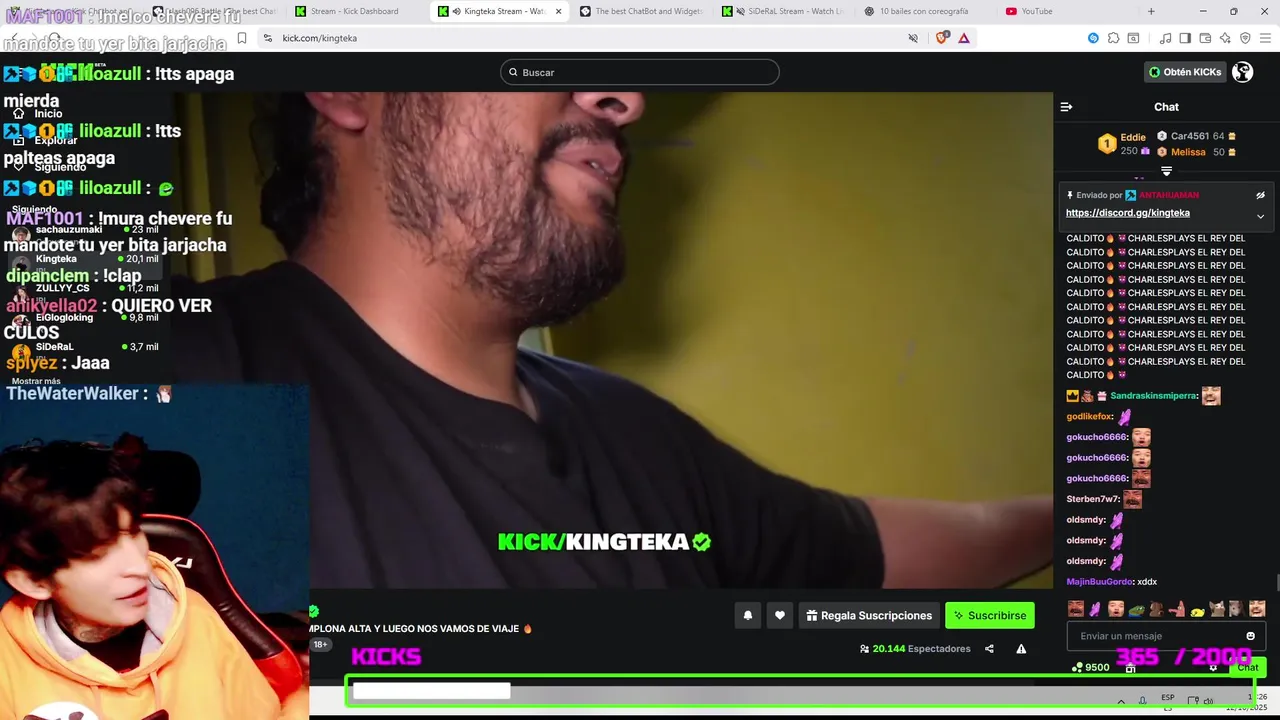Click 20.144 Espectadores viewer count
Image resolution: width=1280 pixels, height=720 pixels.
tap(915, 649)
